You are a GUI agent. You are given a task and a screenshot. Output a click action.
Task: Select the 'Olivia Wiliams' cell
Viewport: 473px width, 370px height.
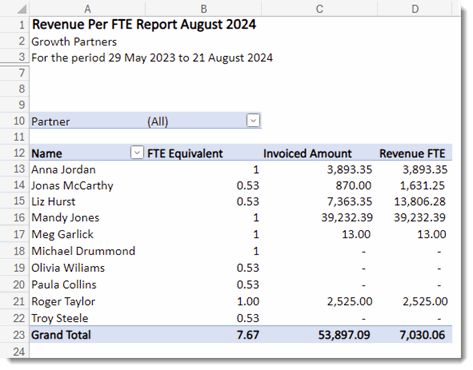87,268
